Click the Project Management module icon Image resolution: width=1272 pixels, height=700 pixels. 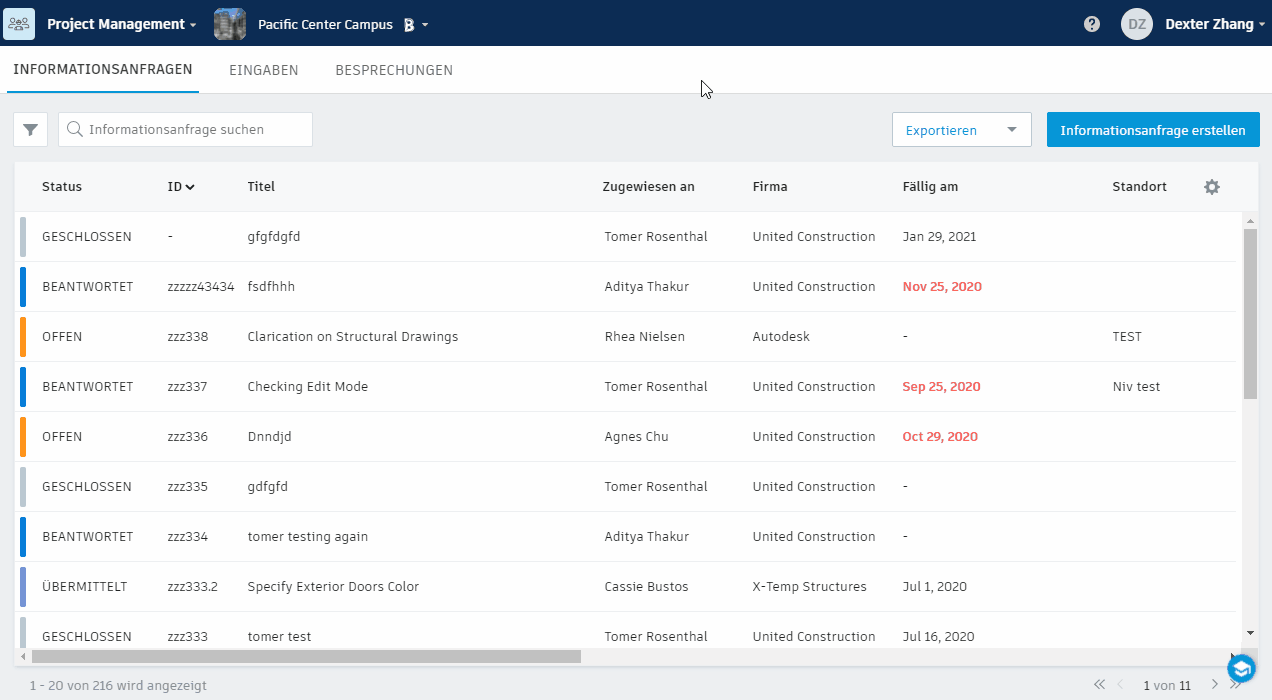point(19,24)
